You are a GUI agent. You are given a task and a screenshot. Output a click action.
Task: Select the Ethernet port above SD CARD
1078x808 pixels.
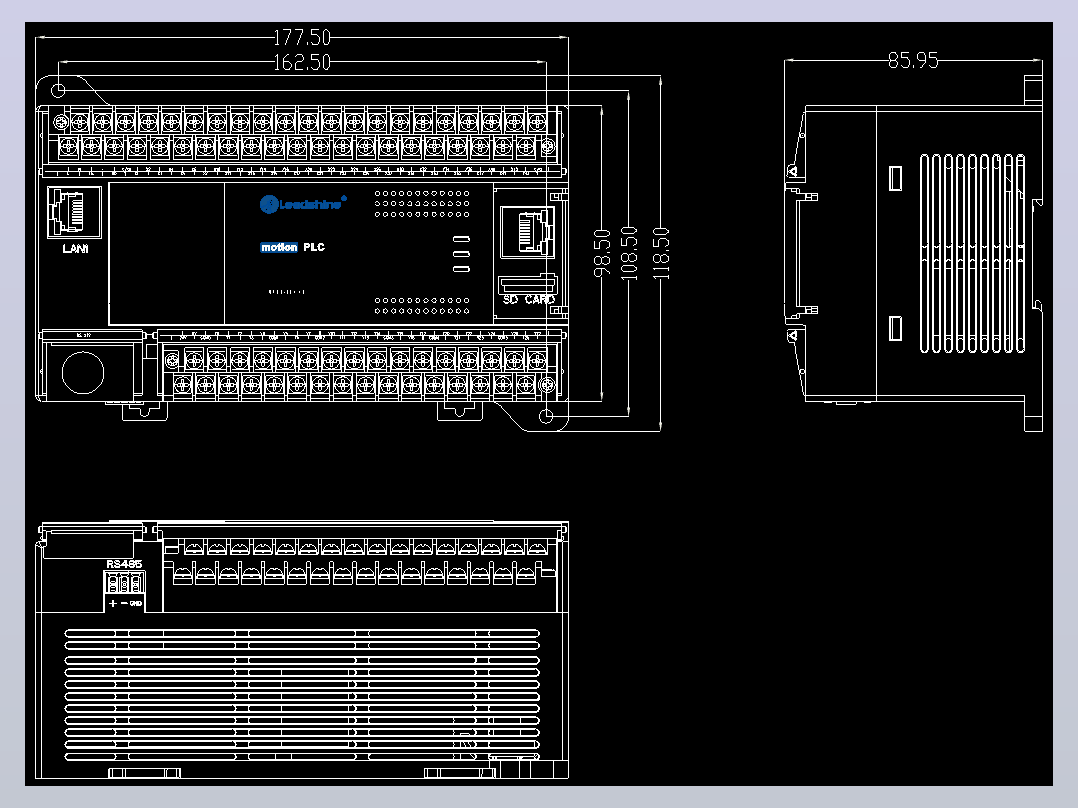coord(527,232)
